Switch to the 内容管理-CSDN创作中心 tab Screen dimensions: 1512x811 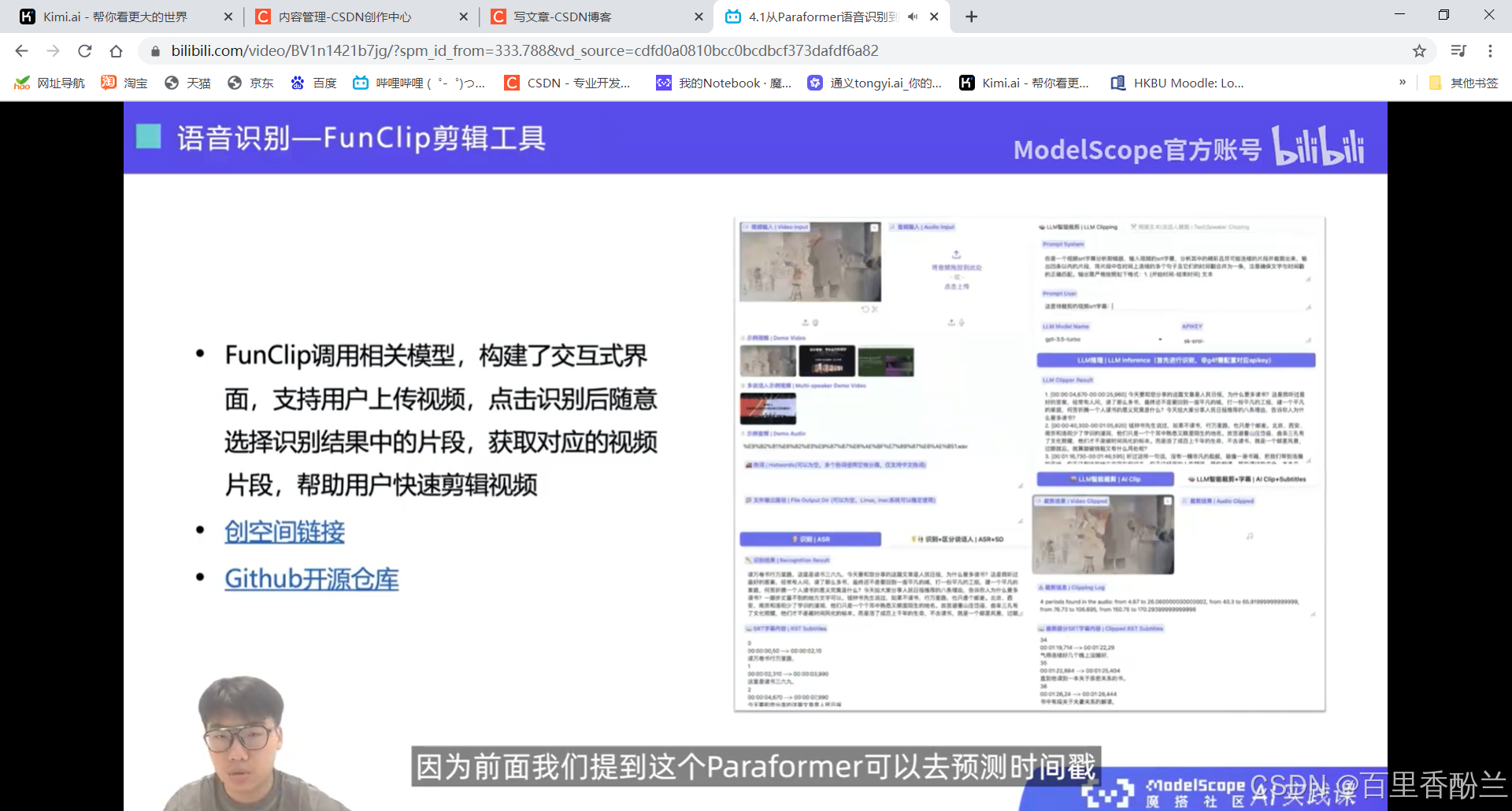pyautogui.click(x=345, y=17)
